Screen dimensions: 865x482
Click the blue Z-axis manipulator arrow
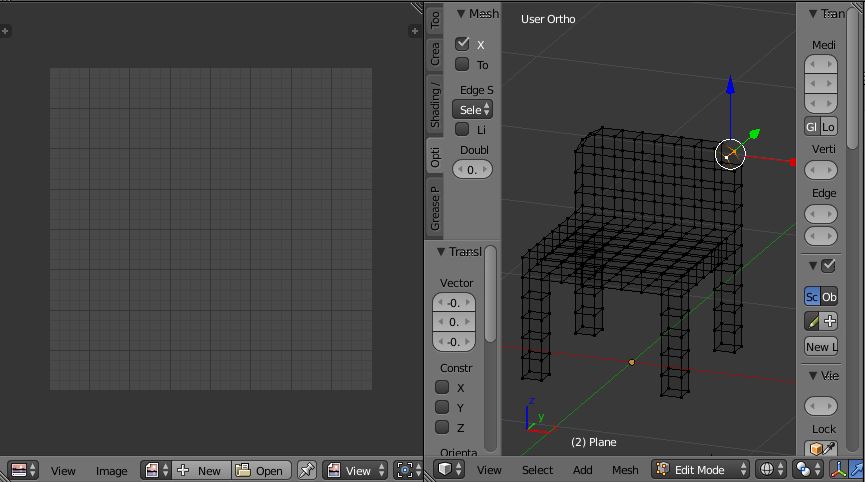tap(730, 84)
